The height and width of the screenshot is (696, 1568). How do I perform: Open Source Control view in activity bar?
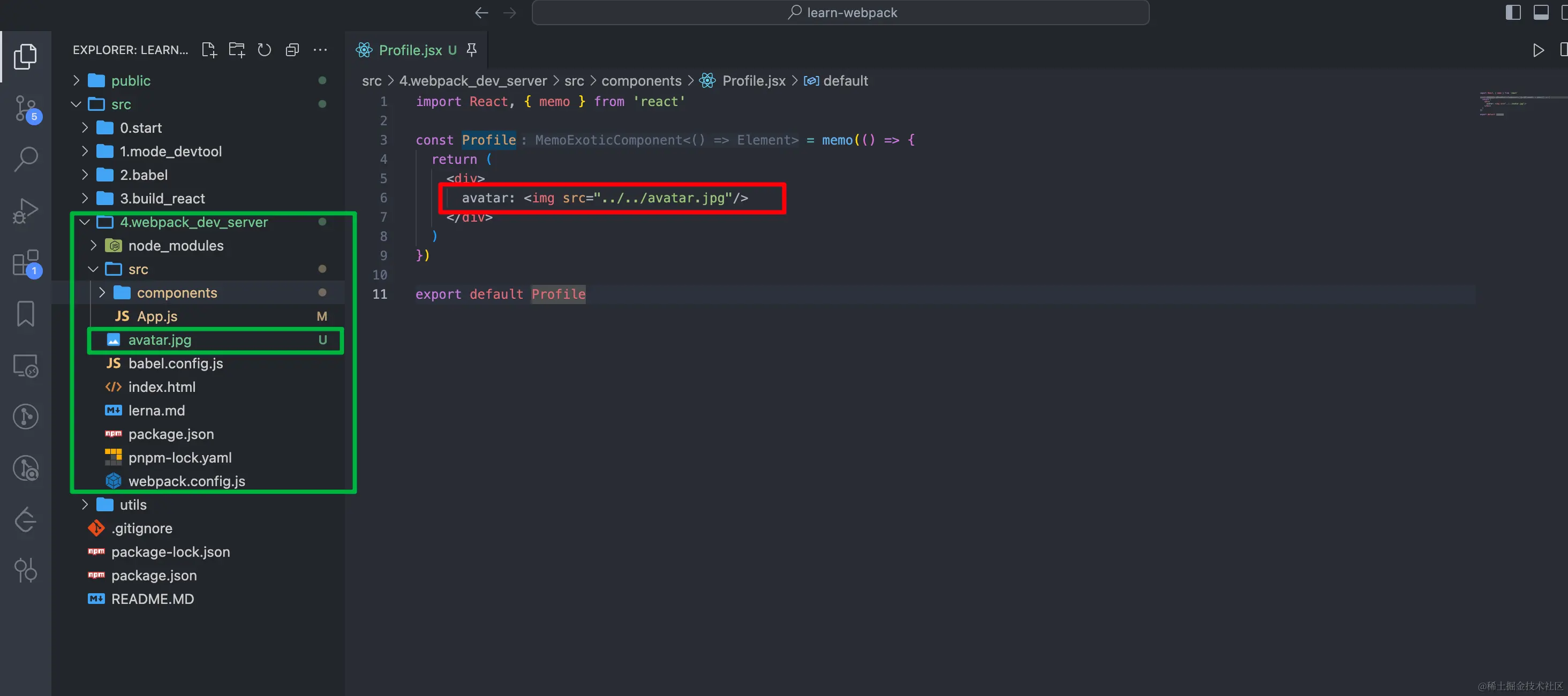(x=26, y=109)
